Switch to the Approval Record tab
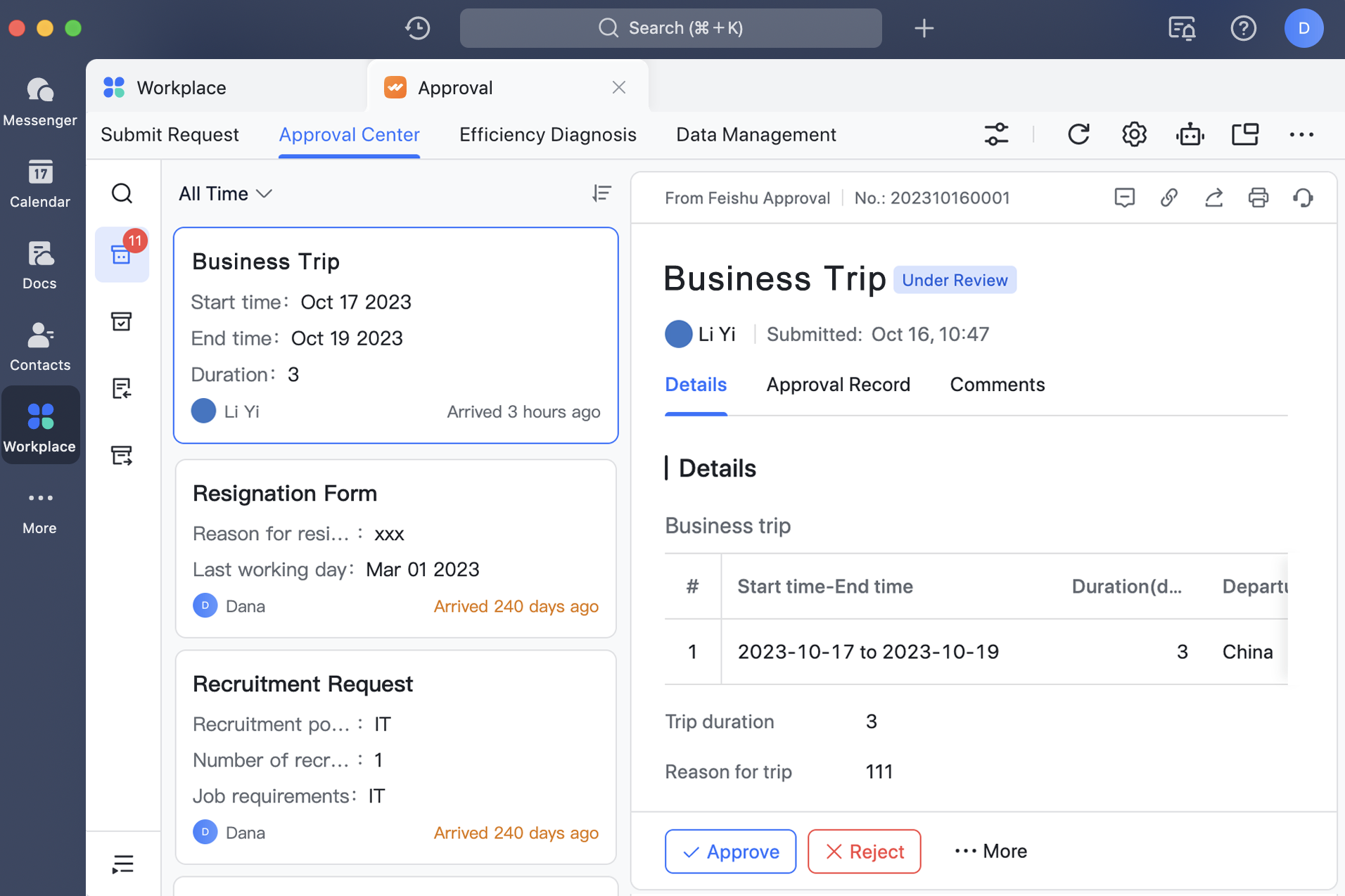Viewport: 1345px width, 896px height. click(839, 384)
